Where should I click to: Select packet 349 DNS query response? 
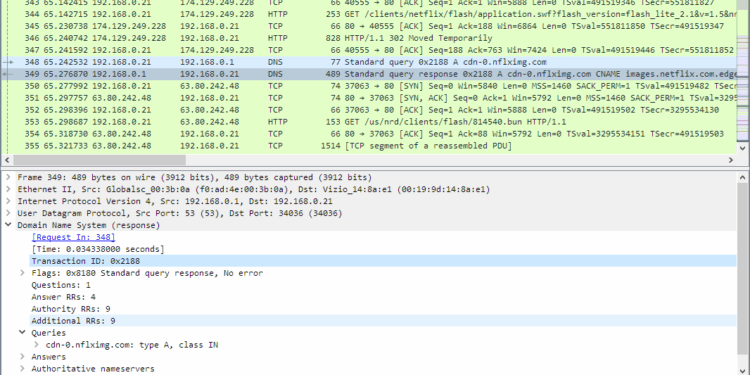pos(368,74)
